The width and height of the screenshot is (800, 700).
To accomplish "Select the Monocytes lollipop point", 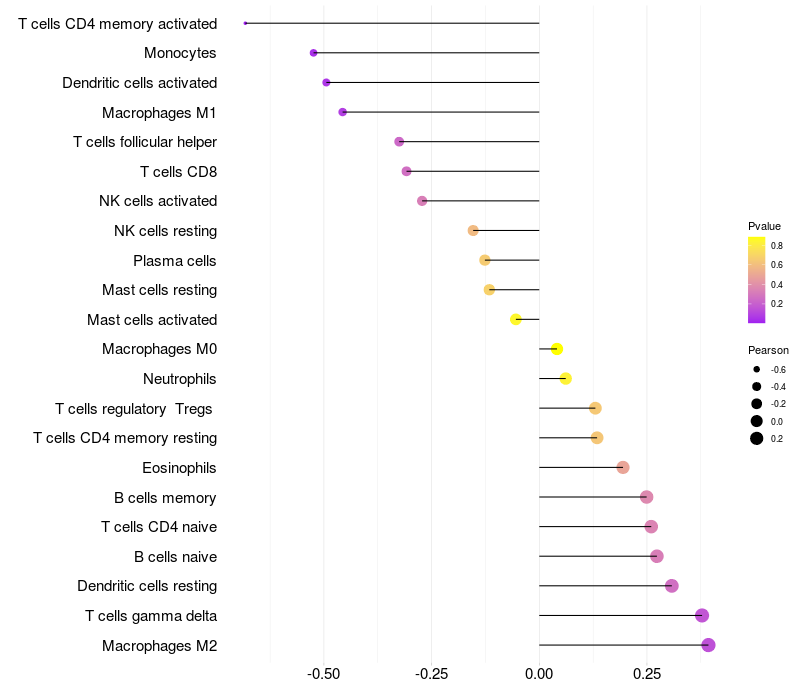I will tap(313, 53).
